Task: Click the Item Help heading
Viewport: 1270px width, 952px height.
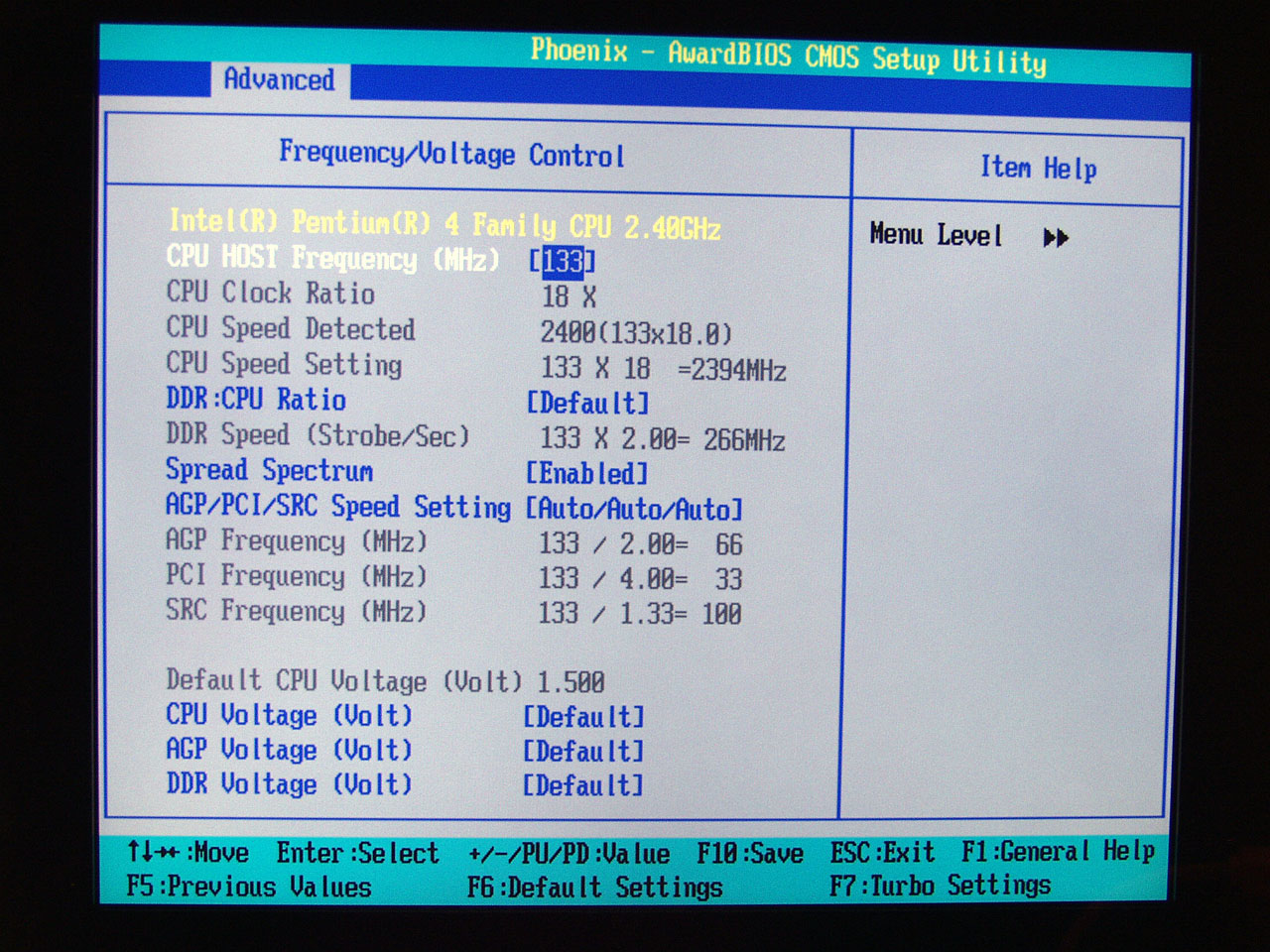Action: pos(1038,168)
